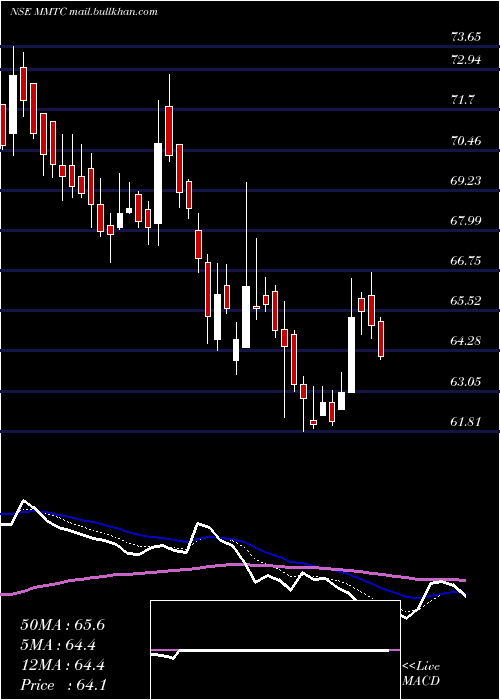The image size is (500, 700).
Task: Select the 73.65 price level label
Action: click(466, 37)
